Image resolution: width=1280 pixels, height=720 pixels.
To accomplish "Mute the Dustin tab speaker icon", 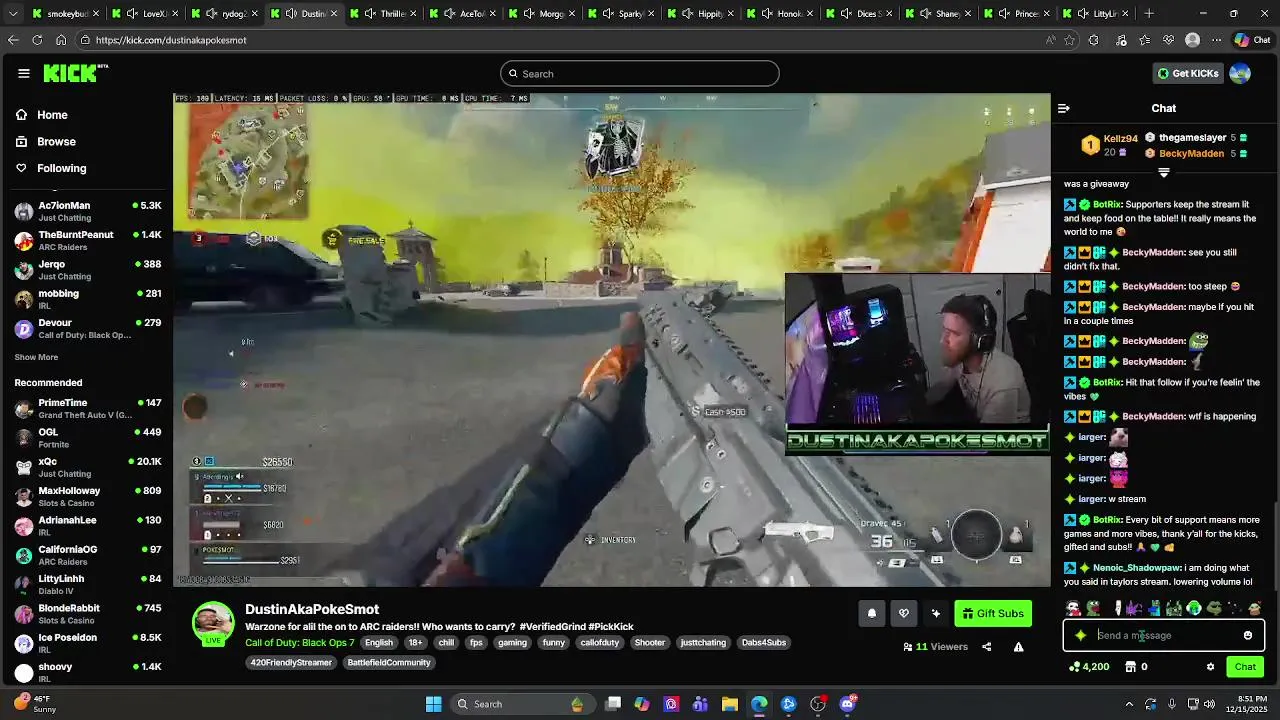I will [290, 14].
